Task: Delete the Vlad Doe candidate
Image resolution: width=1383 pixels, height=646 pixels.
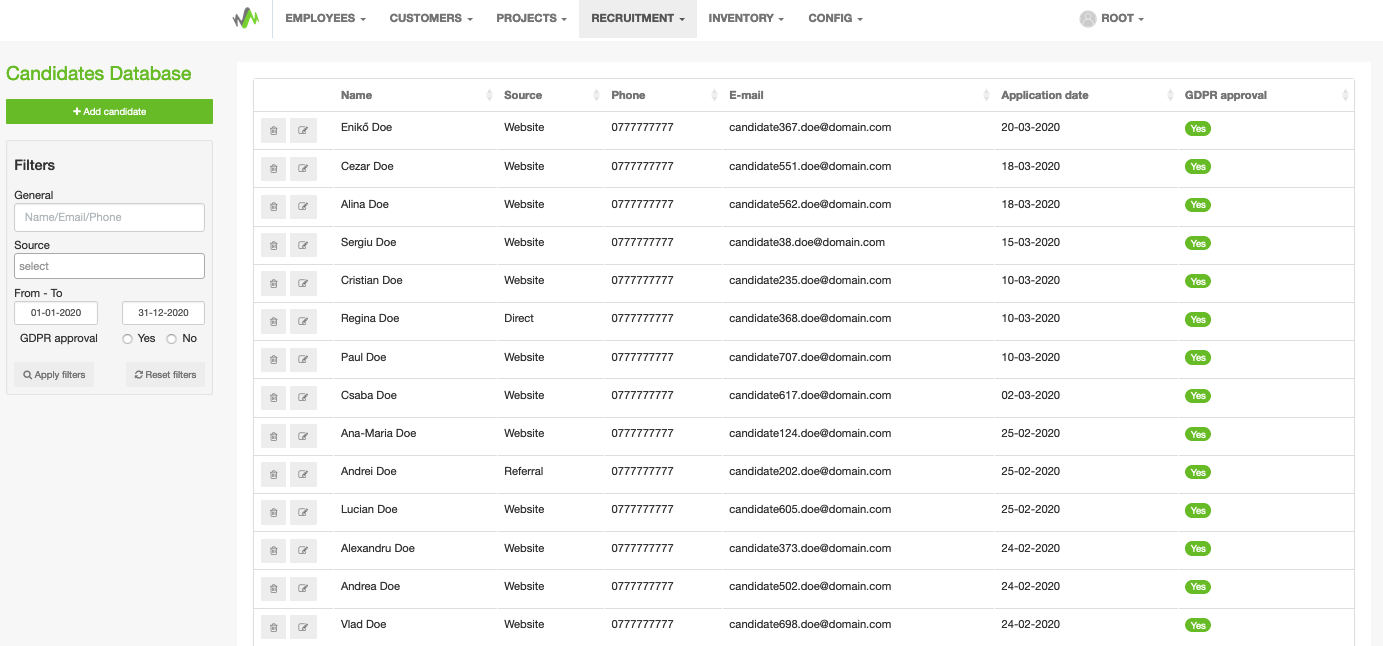Action: 273,627
